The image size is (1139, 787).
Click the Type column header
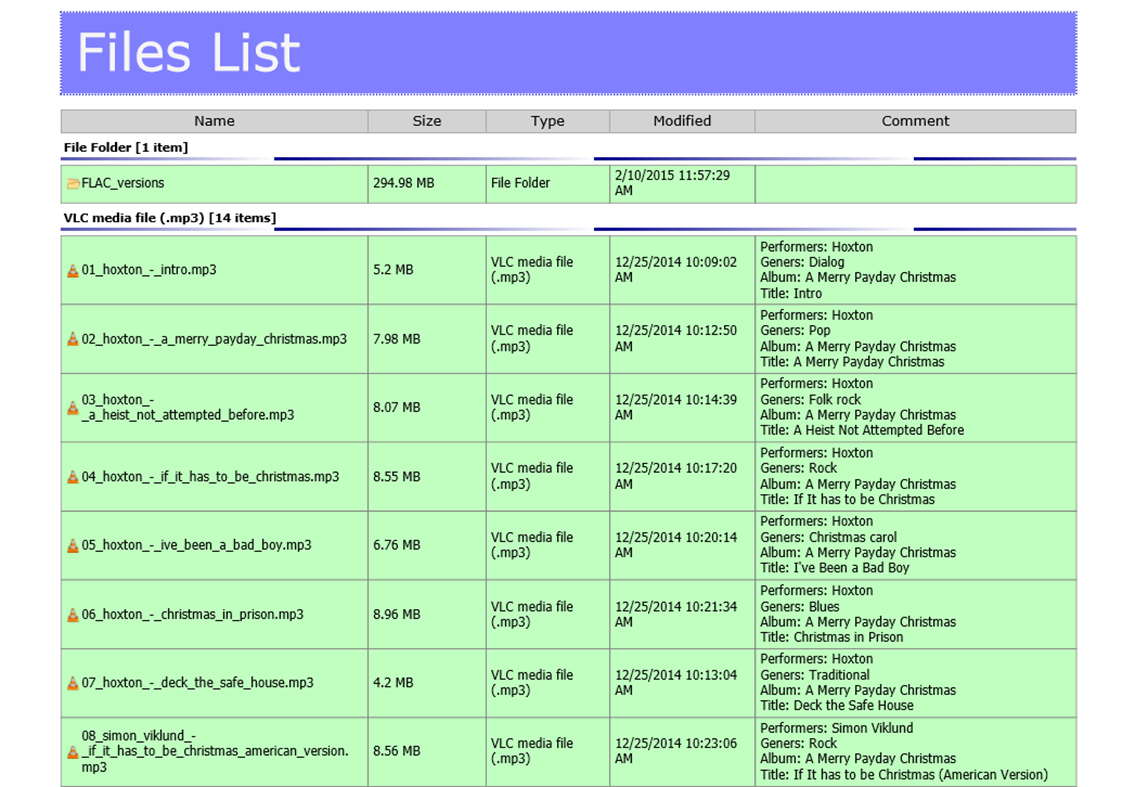pyautogui.click(x=547, y=121)
